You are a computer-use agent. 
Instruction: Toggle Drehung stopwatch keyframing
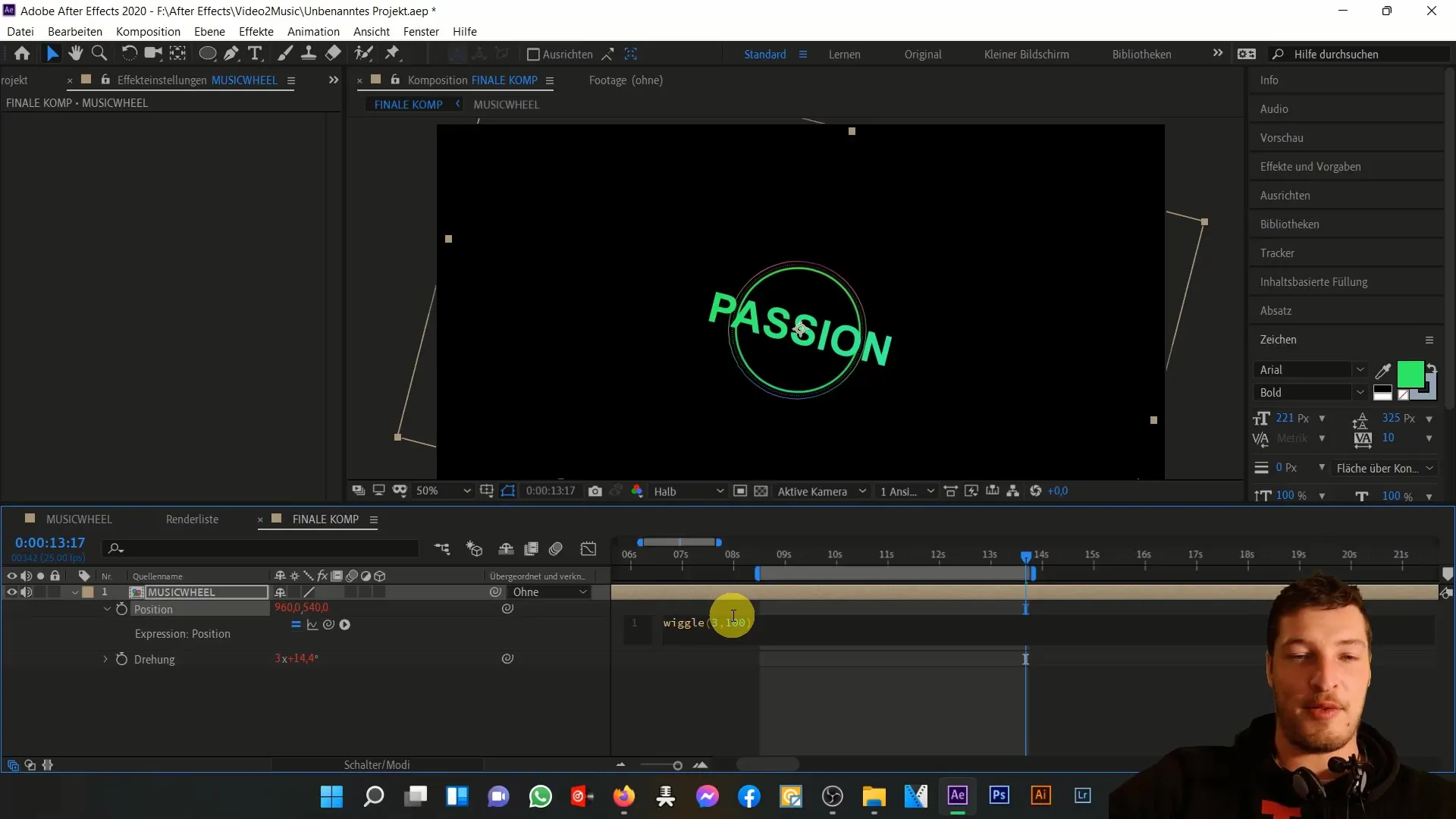[121, 659]
